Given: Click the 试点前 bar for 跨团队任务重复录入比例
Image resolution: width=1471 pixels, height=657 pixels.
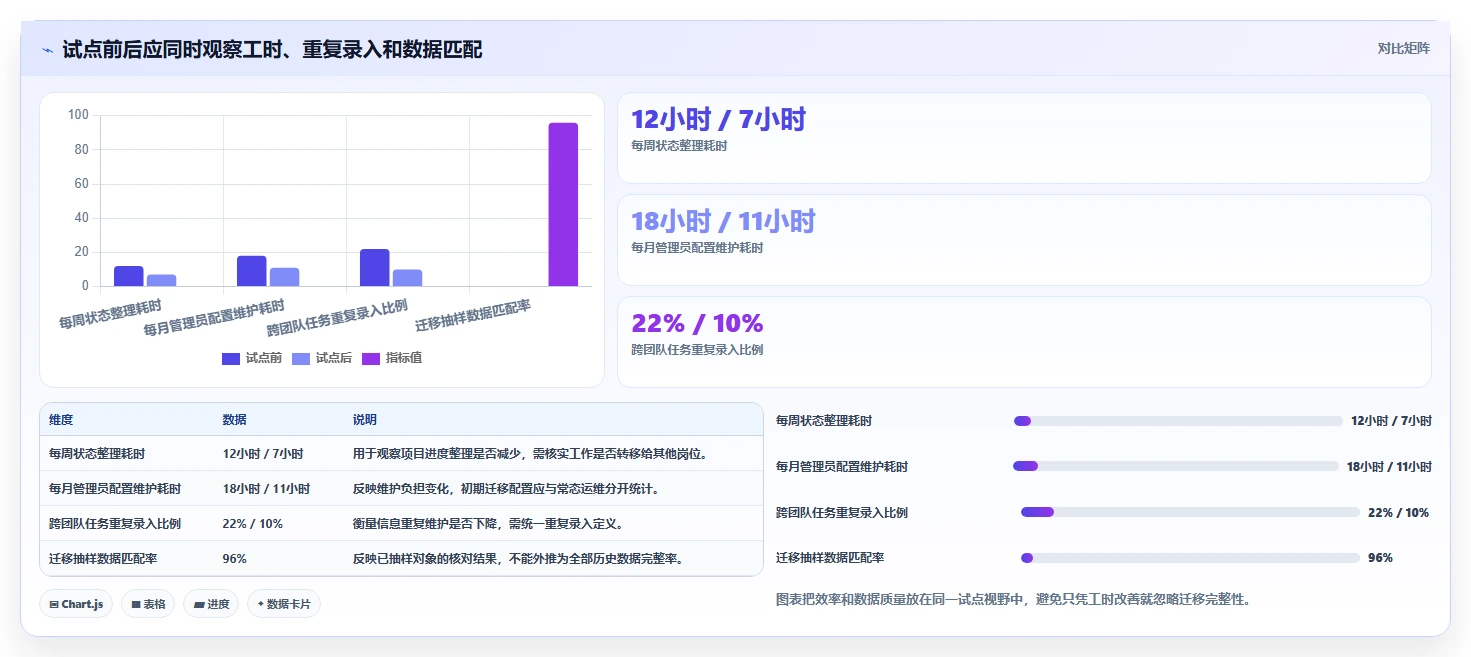Looking at the screenshot, I should (374, 267).
